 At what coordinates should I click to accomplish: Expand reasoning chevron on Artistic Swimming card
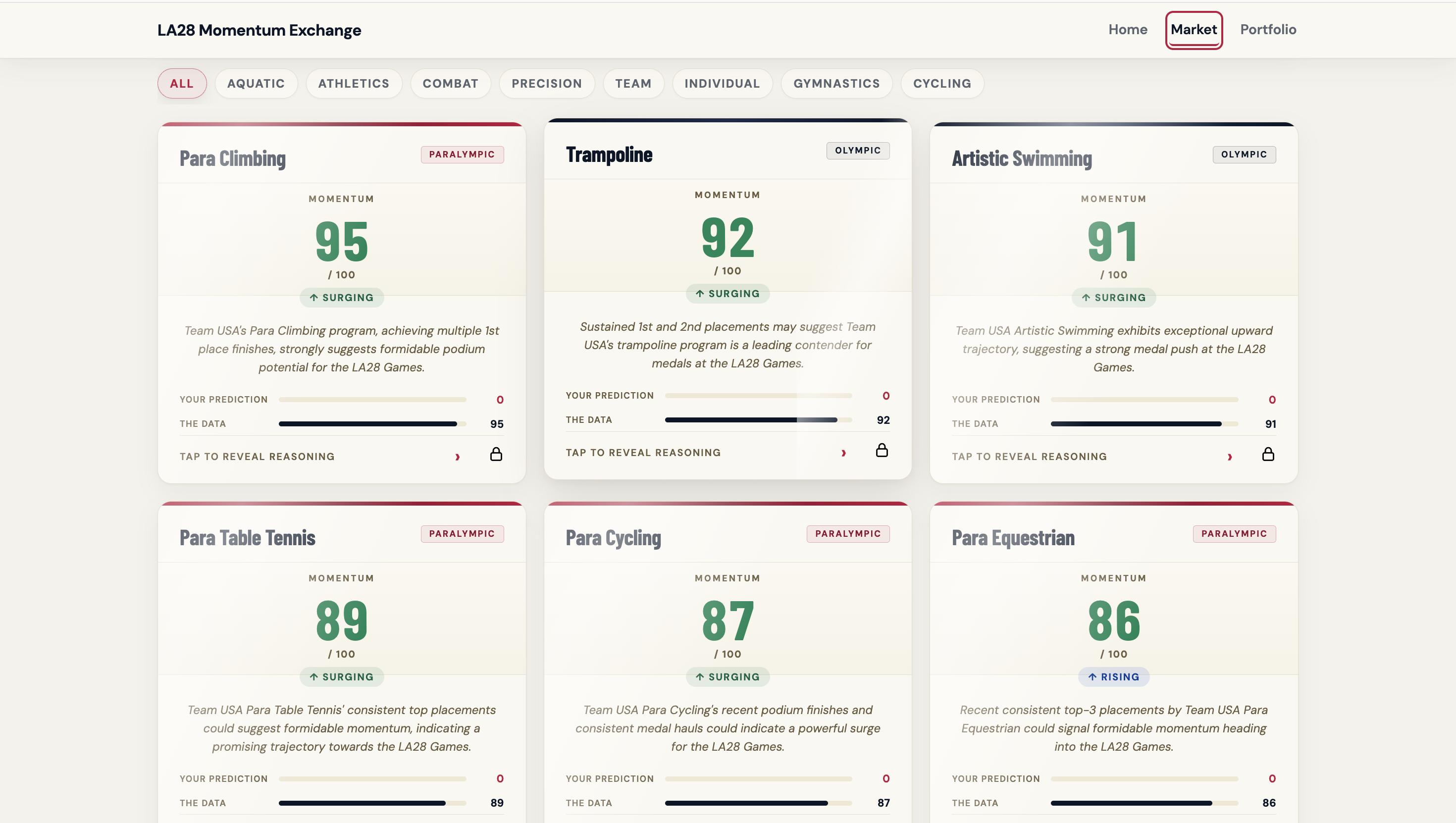coord(1230,457)
